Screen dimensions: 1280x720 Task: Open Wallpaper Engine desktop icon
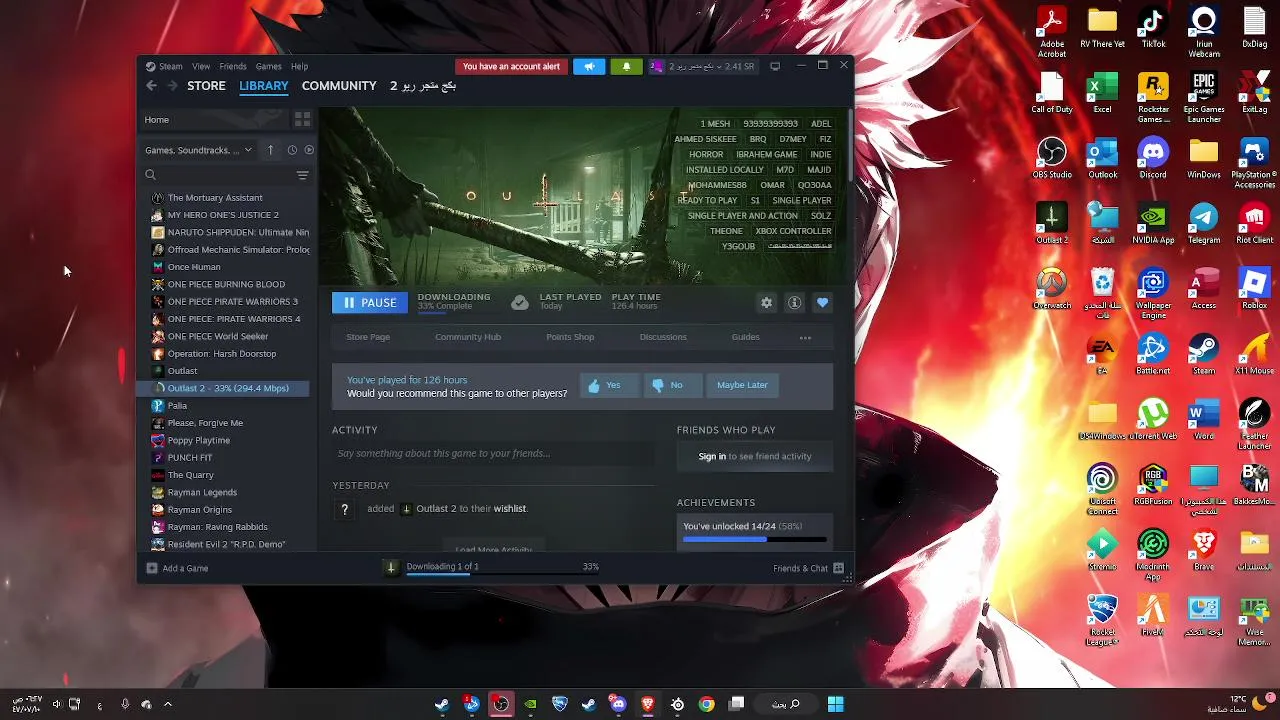click(x=1153, y=294)
